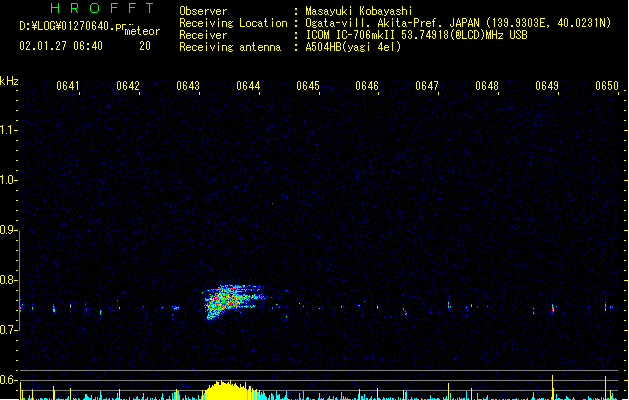
Task: Click the 0649 time marker
Action: 547,86
